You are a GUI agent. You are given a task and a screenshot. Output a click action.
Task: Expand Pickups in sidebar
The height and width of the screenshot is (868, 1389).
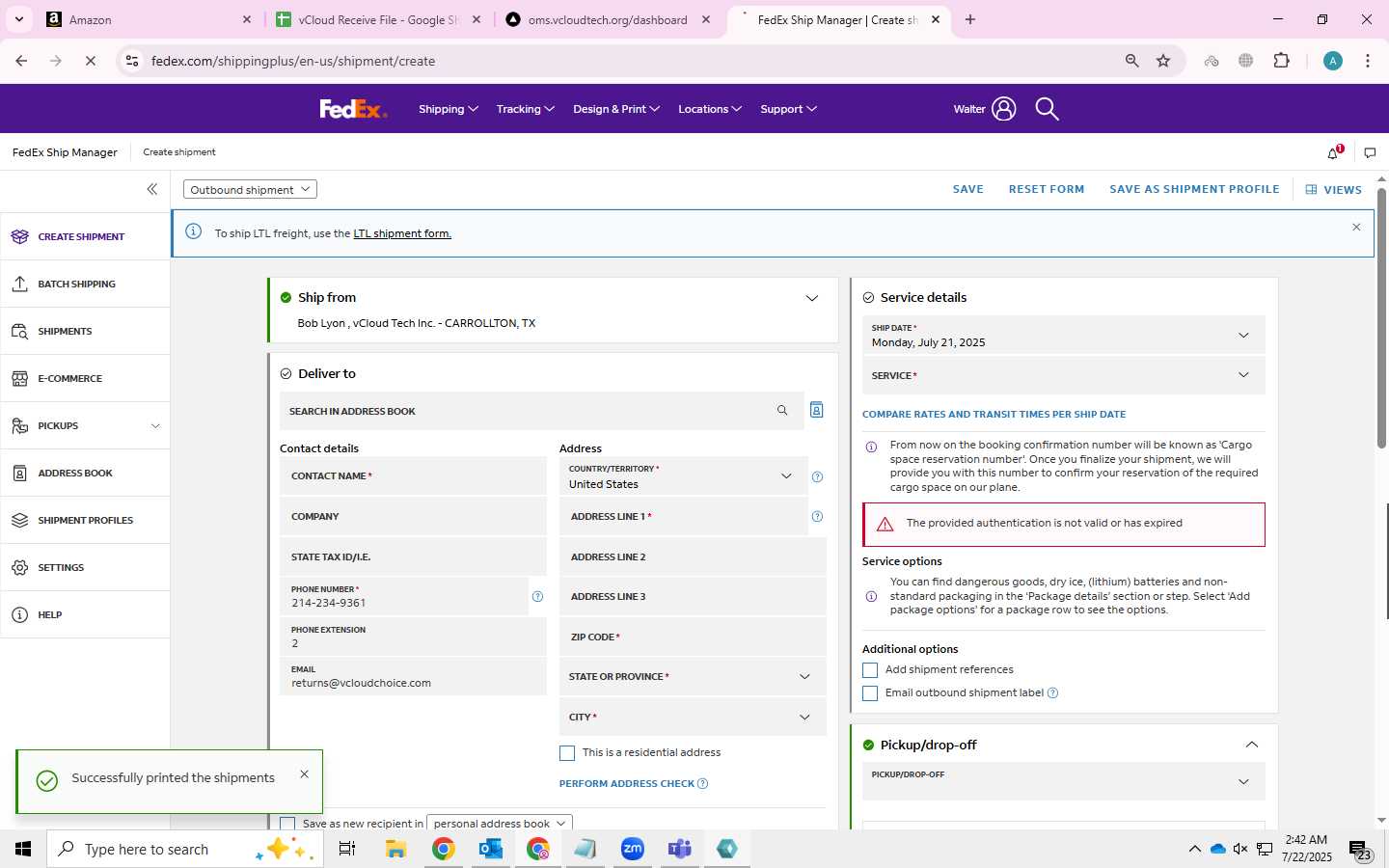(x=155, y=425)
